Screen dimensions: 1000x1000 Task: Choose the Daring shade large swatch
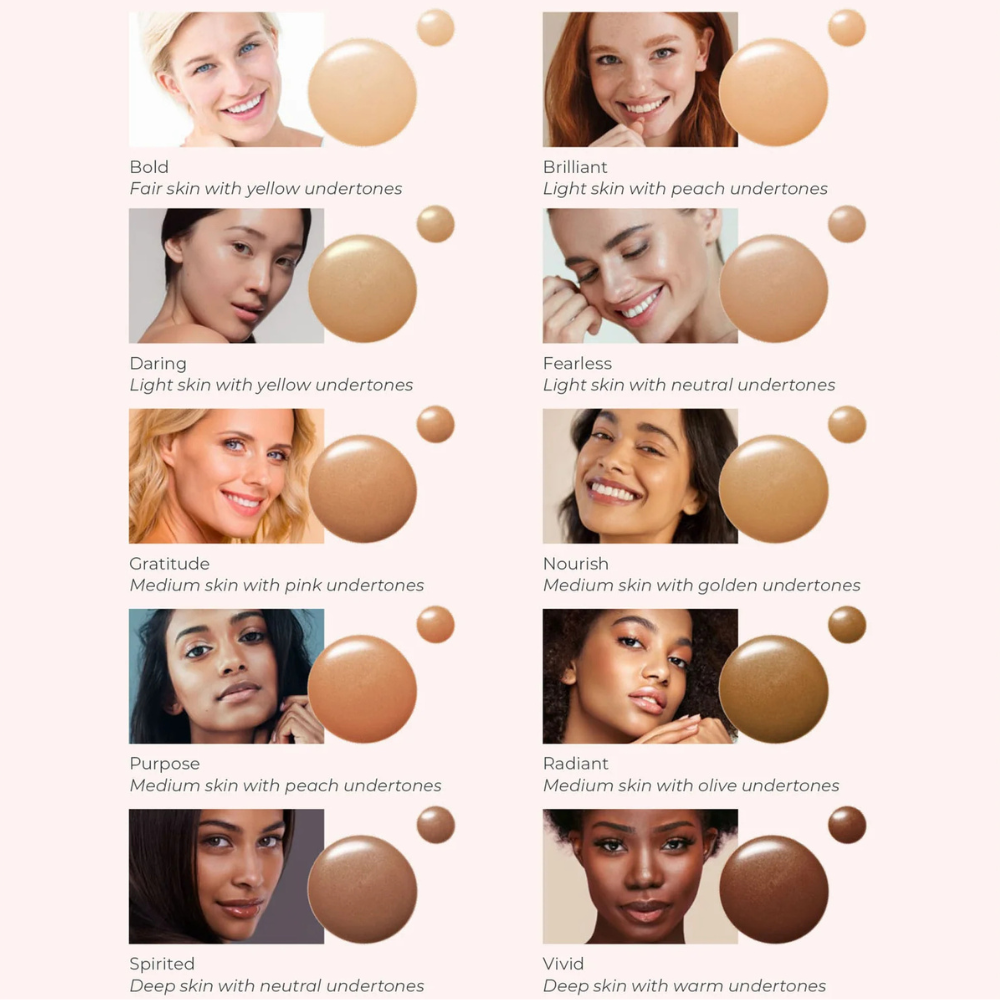362,288
